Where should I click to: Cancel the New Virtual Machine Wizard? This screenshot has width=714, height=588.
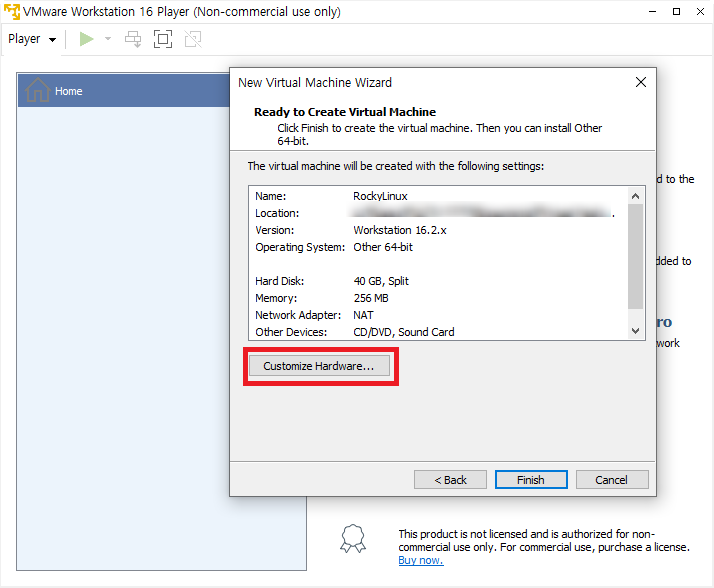(x=612, y=480)
